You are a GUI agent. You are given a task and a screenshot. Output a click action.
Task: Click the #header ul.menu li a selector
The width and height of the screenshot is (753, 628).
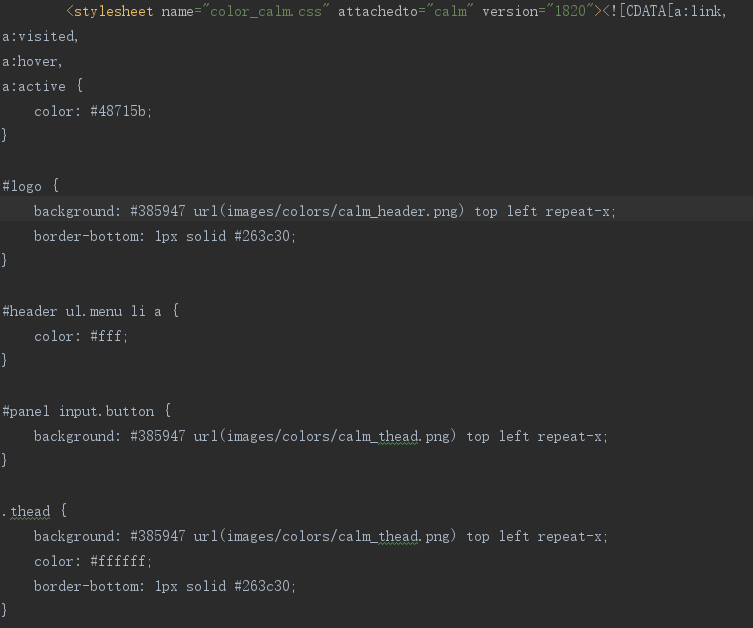click(82, 311)
